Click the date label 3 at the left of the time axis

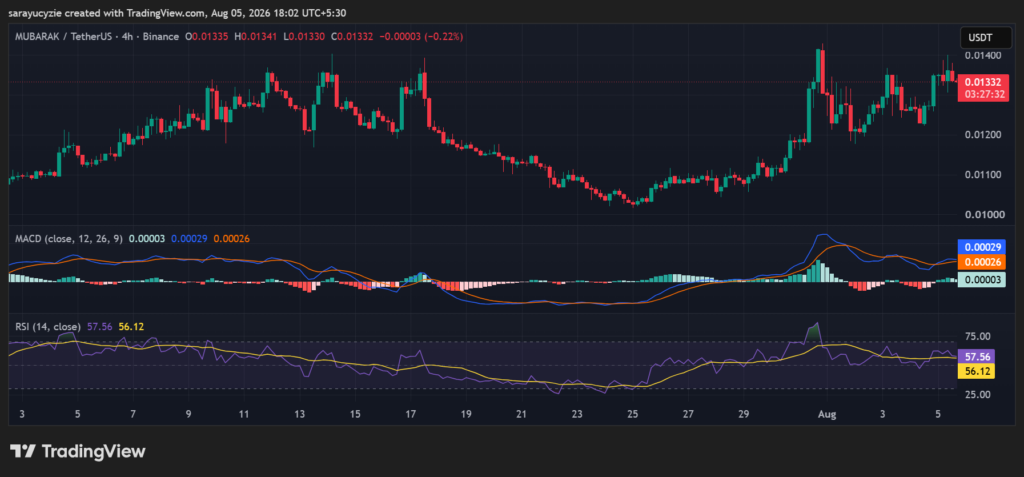tap(22, 414)
